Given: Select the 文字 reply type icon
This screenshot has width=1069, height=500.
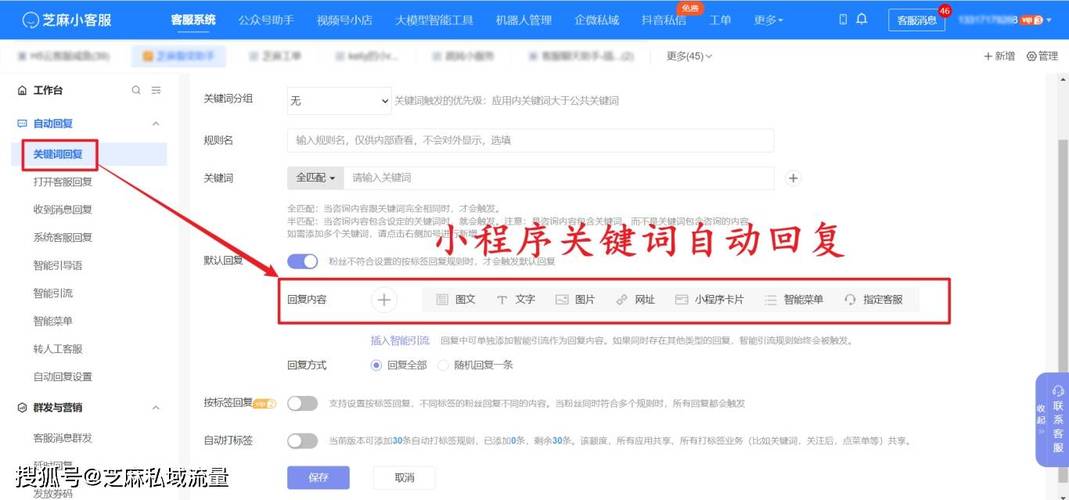Looking at the screenshot, I should (502, 299).
